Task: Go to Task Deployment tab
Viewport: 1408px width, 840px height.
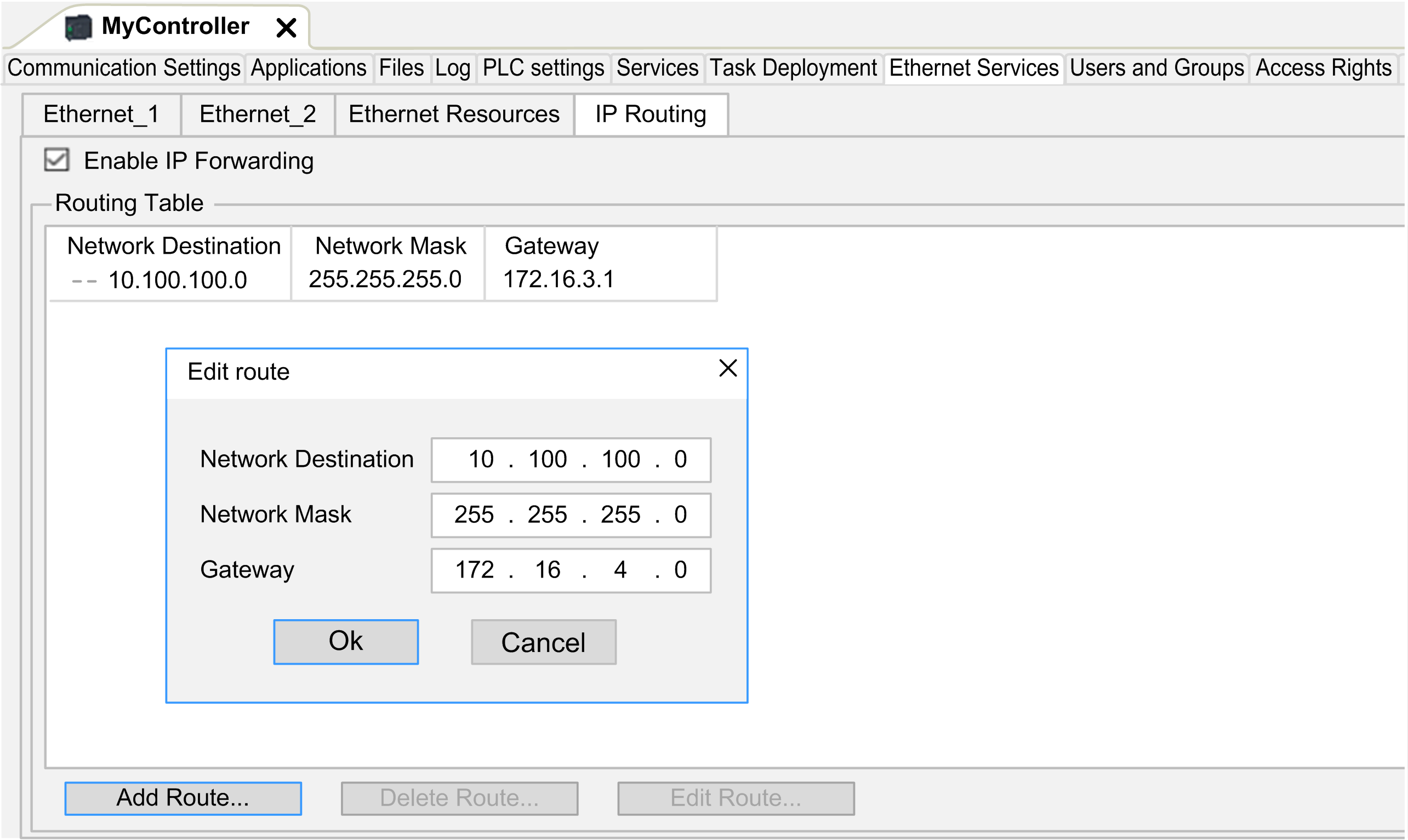Action: point(793,68)
